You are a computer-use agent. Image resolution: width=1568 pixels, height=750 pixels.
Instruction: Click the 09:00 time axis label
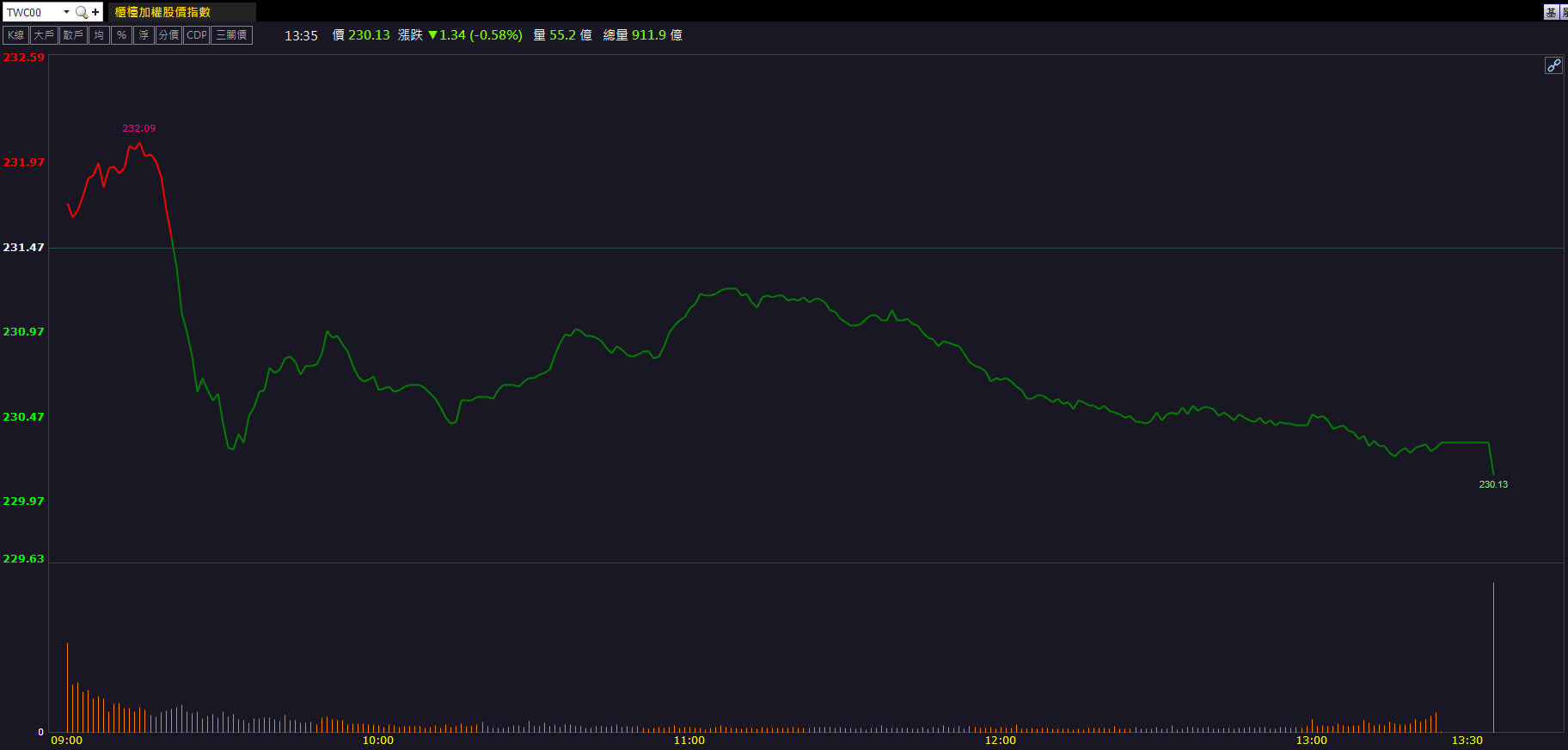[x=67, y=741]
